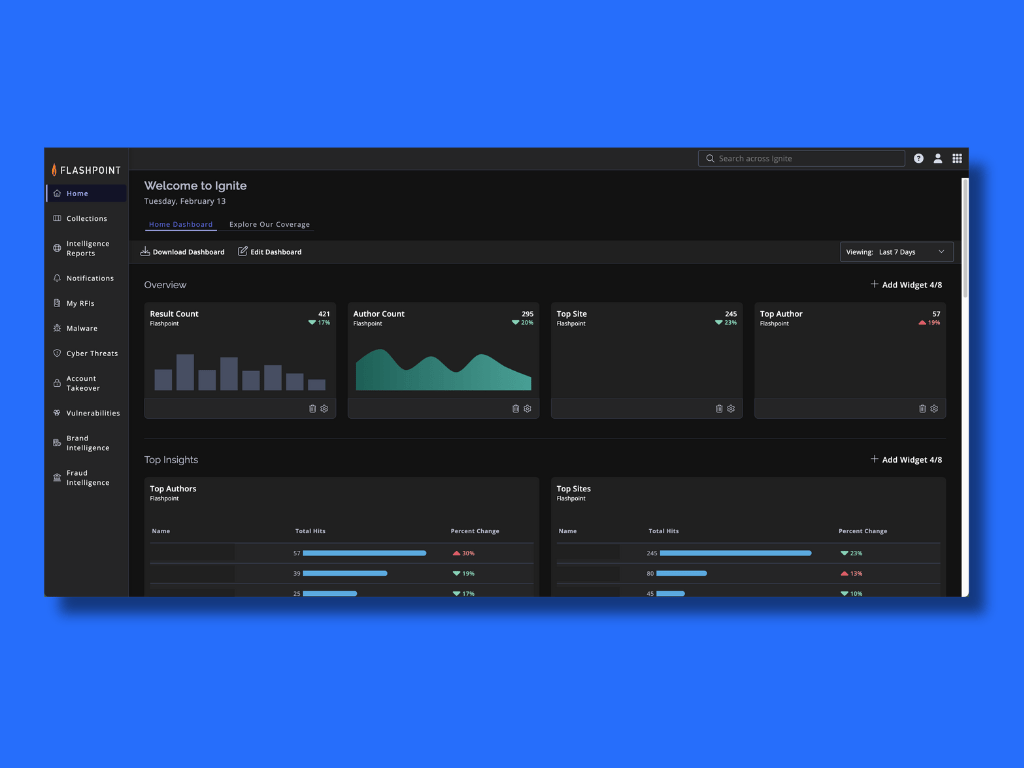Switch to the Home Dashboard tab
Screen dimensions: 1024x768
(x=181, y=225)
